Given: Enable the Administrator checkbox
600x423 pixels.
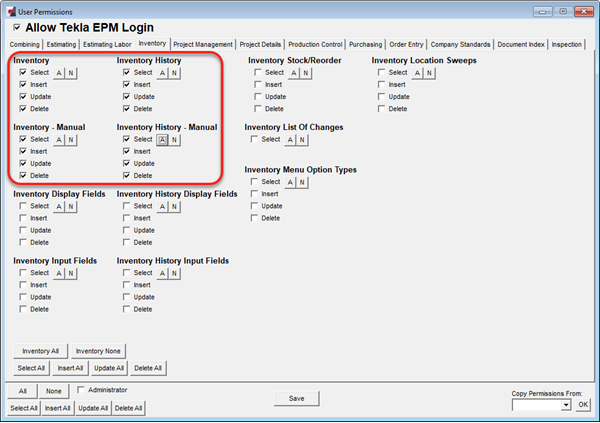Looking at the screenshot, I should (x=80, y=390).
